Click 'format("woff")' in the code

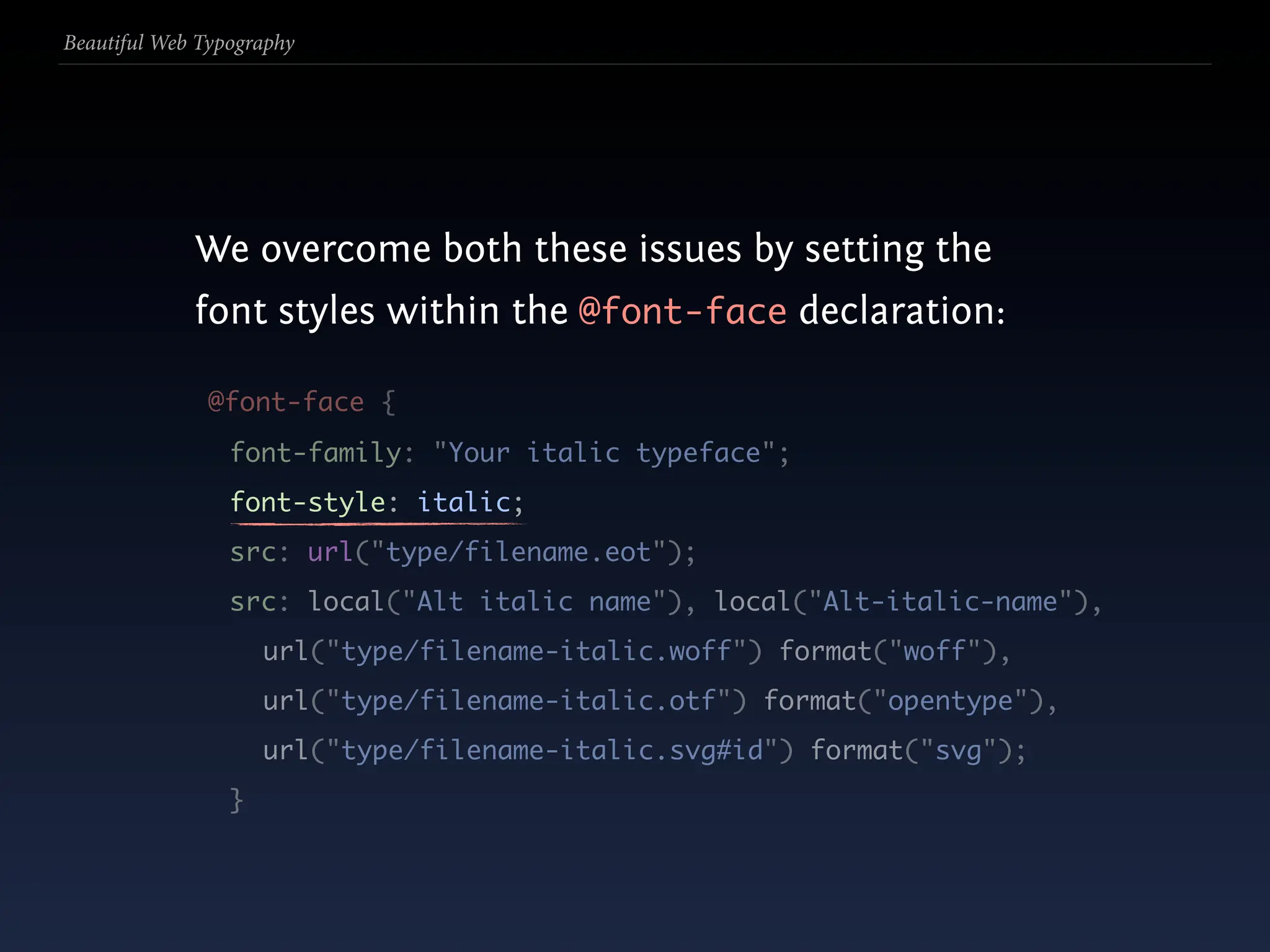click(x=889, y=651)
